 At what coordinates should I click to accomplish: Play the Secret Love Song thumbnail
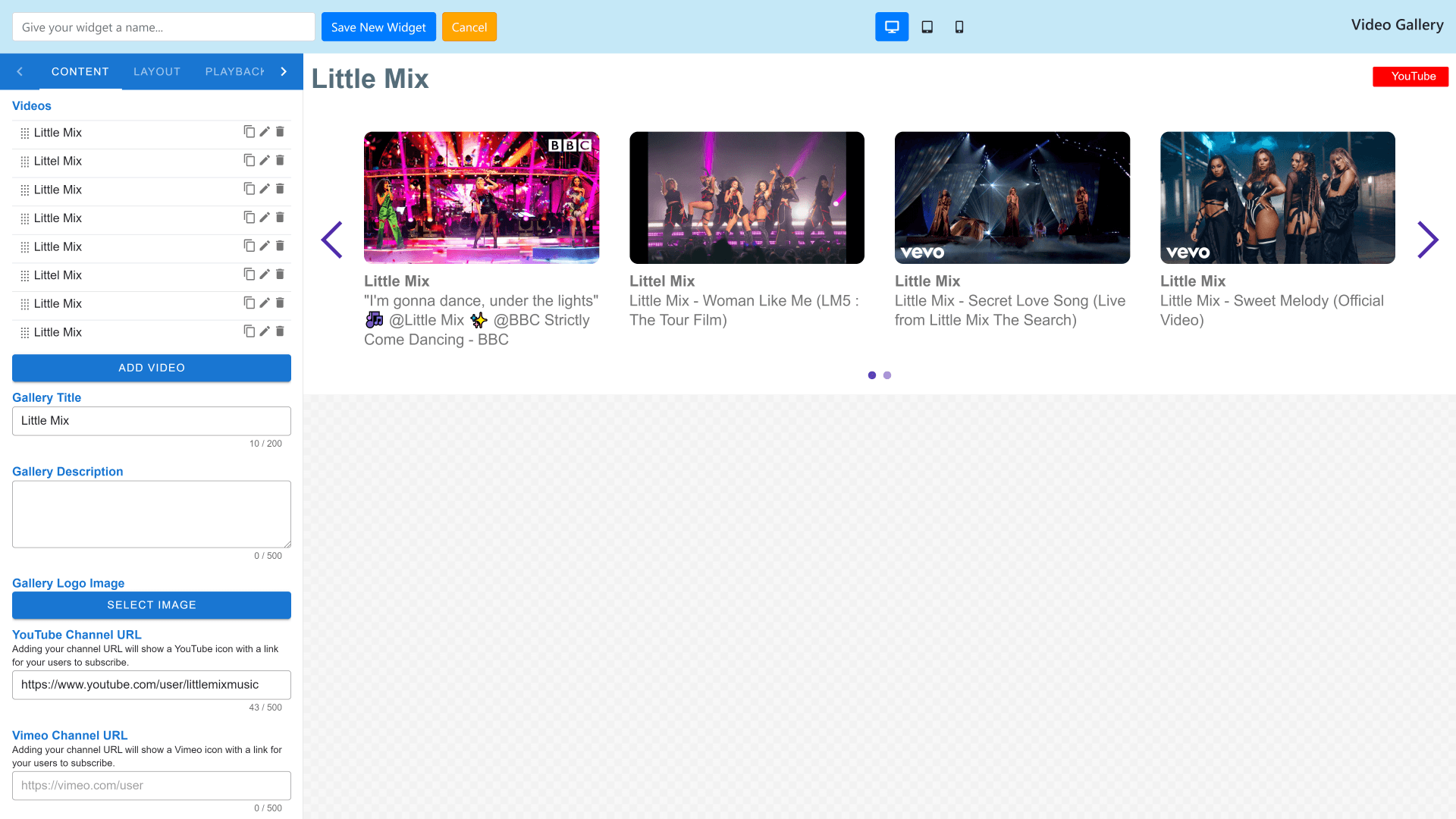point(1012,198)
